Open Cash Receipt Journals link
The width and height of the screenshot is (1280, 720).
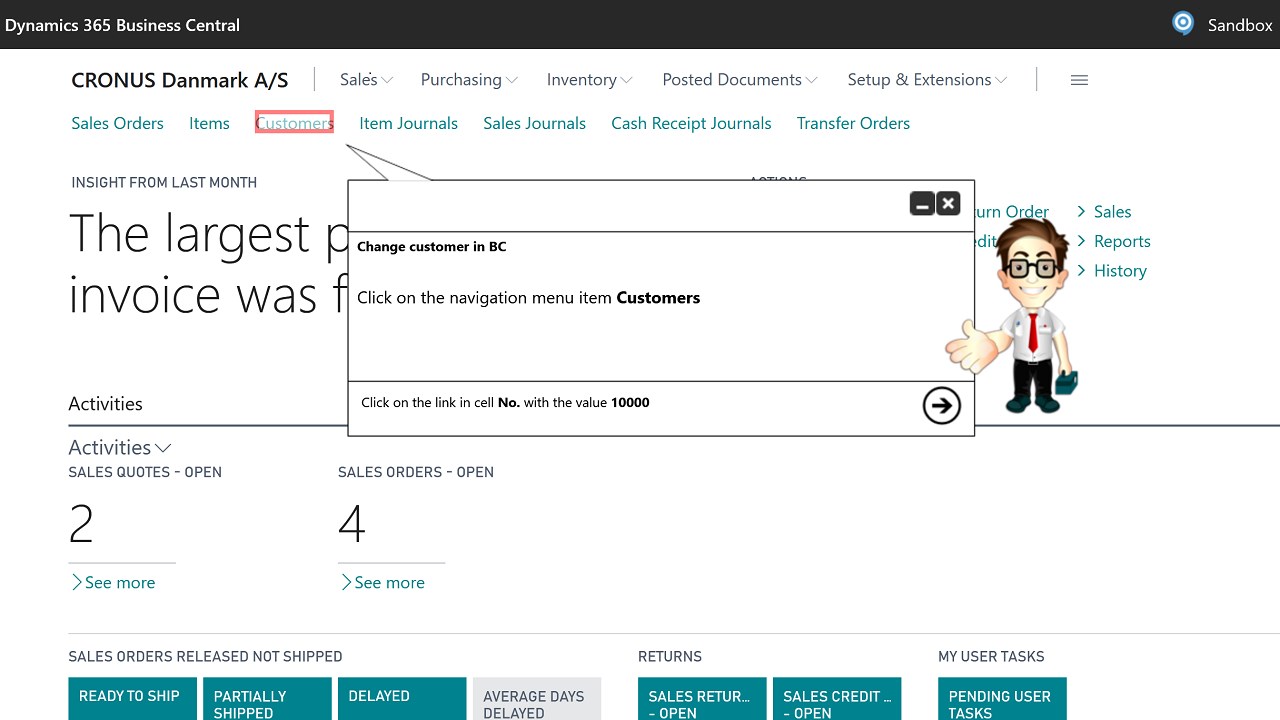pyautogui.click(x=691, y=123)
